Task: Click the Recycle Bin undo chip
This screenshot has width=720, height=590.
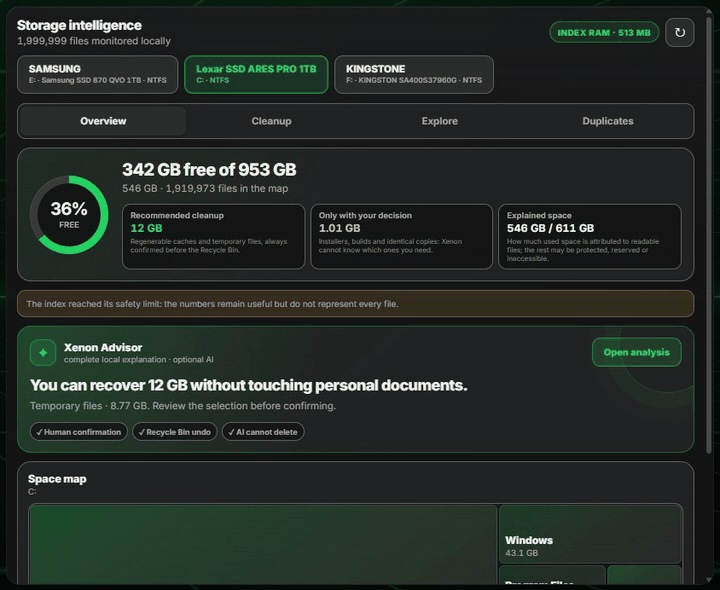Action: 174,432
